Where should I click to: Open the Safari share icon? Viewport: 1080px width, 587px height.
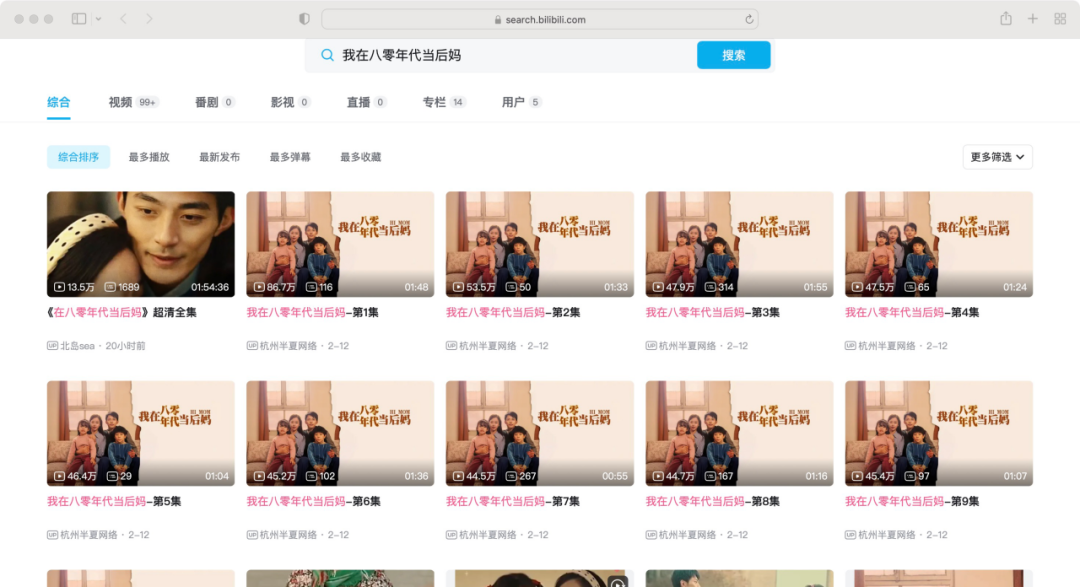click(x=1006, y=19)
